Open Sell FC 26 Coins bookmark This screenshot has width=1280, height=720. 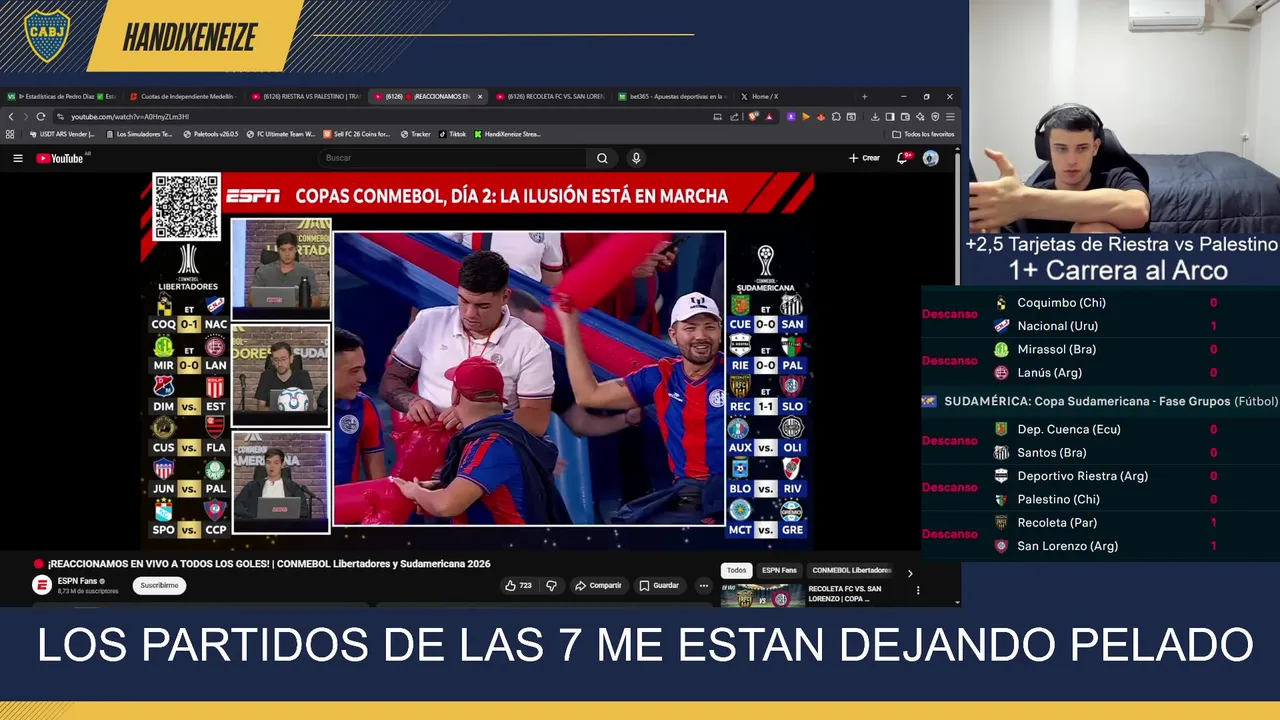tap(358, 134)
